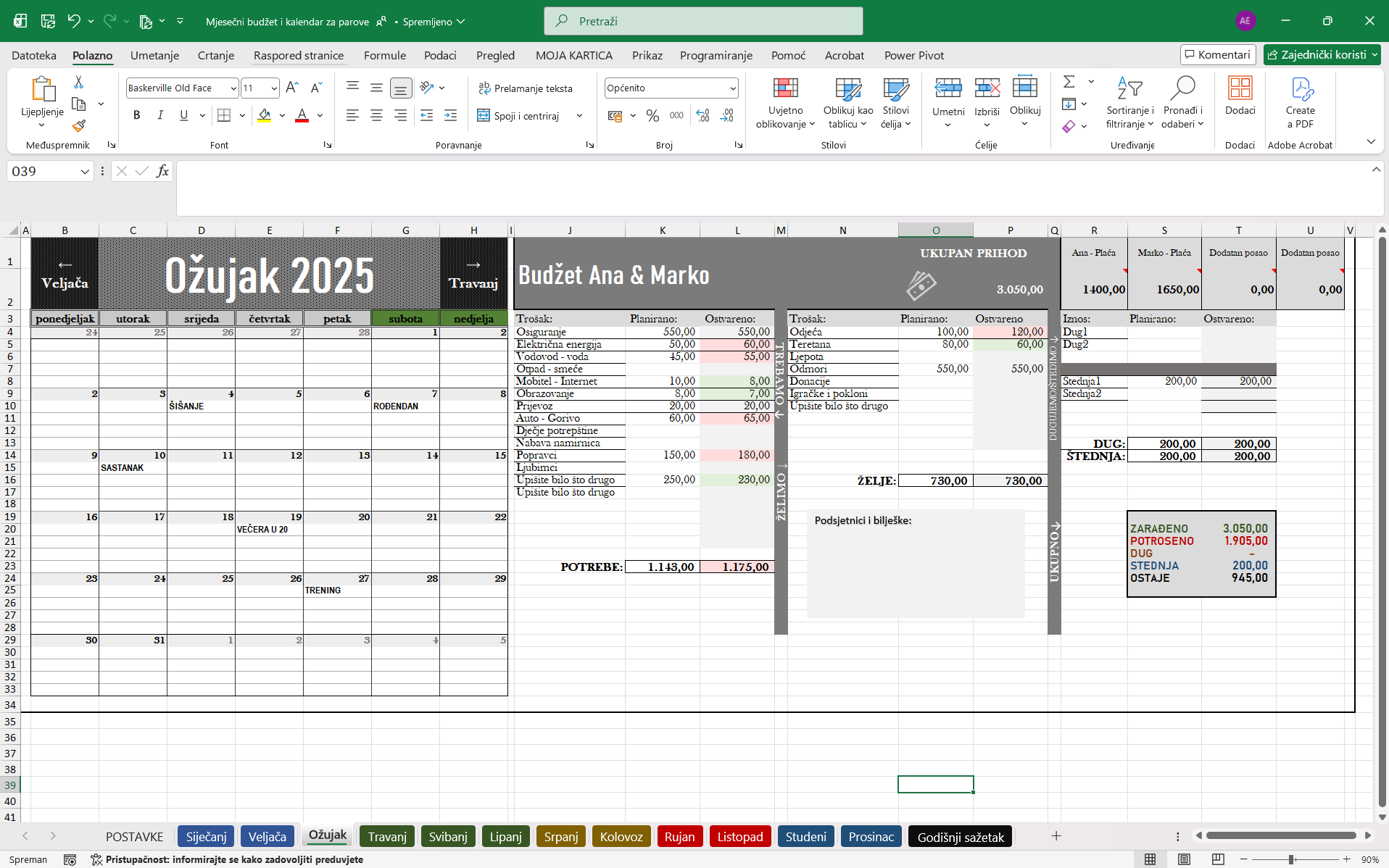The width and height of the screenshot is (1389, 868).
Task: Open the font size dropdown
Action: 274,88
